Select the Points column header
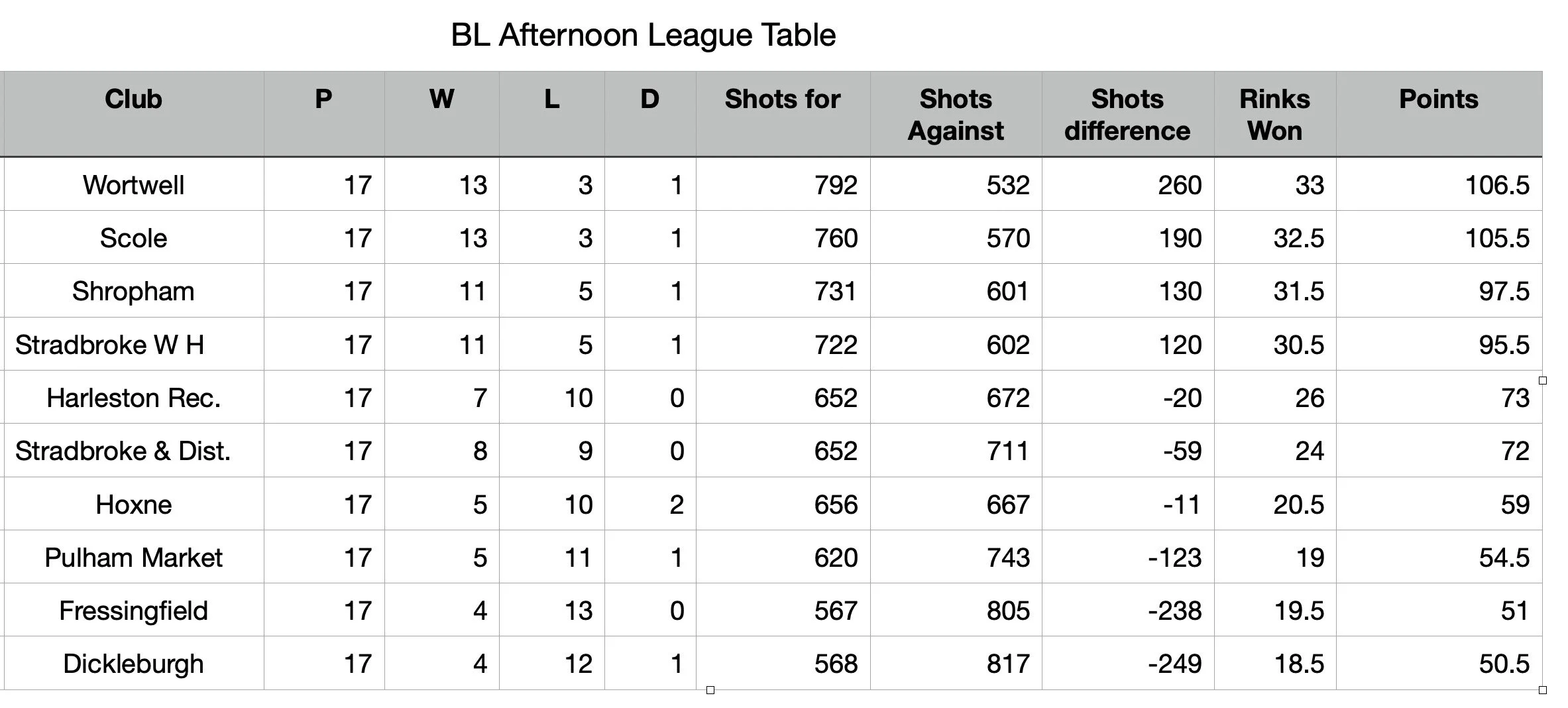Viewport: 1568px width, 708px height. 1439,114
